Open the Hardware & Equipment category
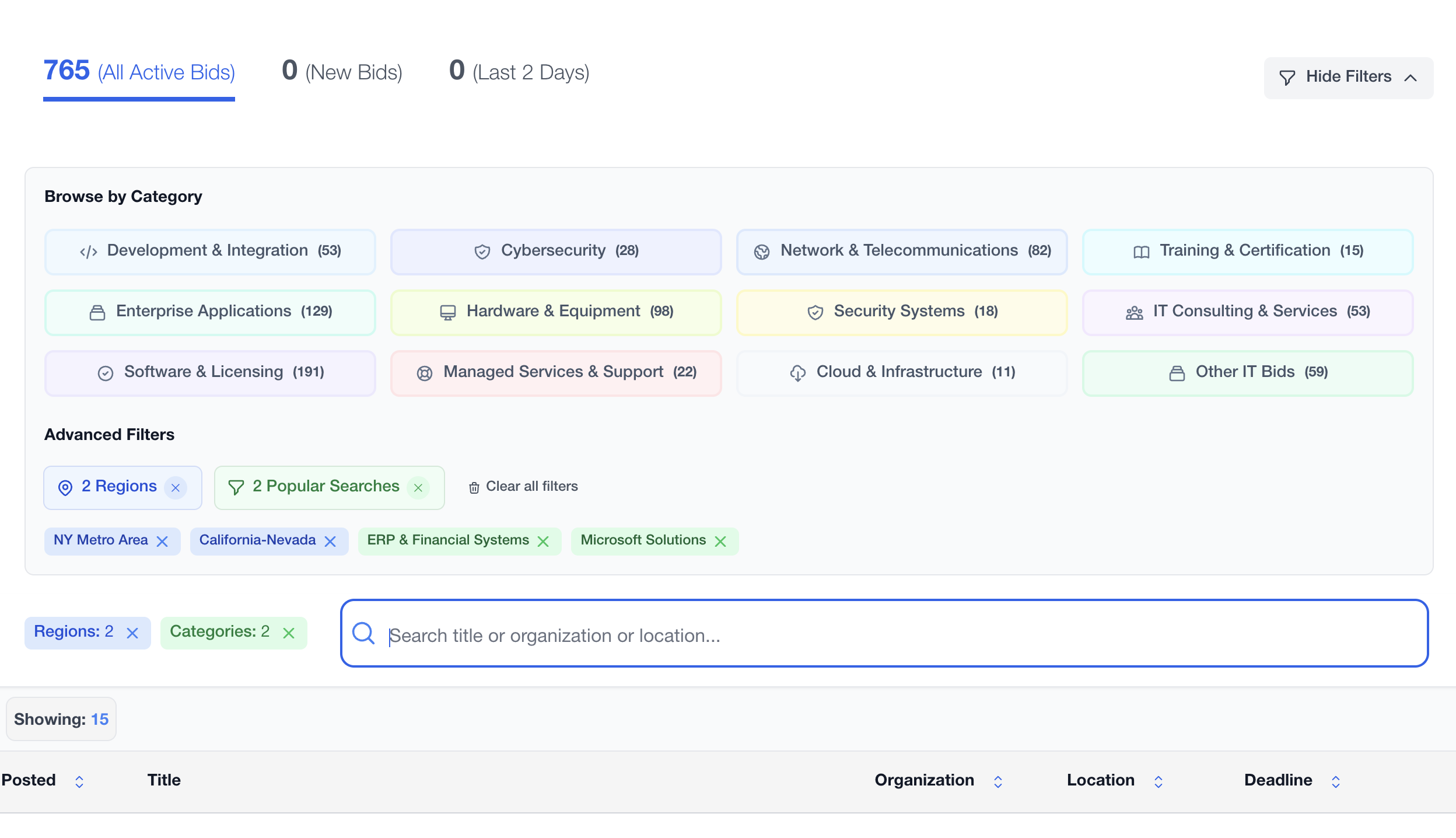 [556, 312]
